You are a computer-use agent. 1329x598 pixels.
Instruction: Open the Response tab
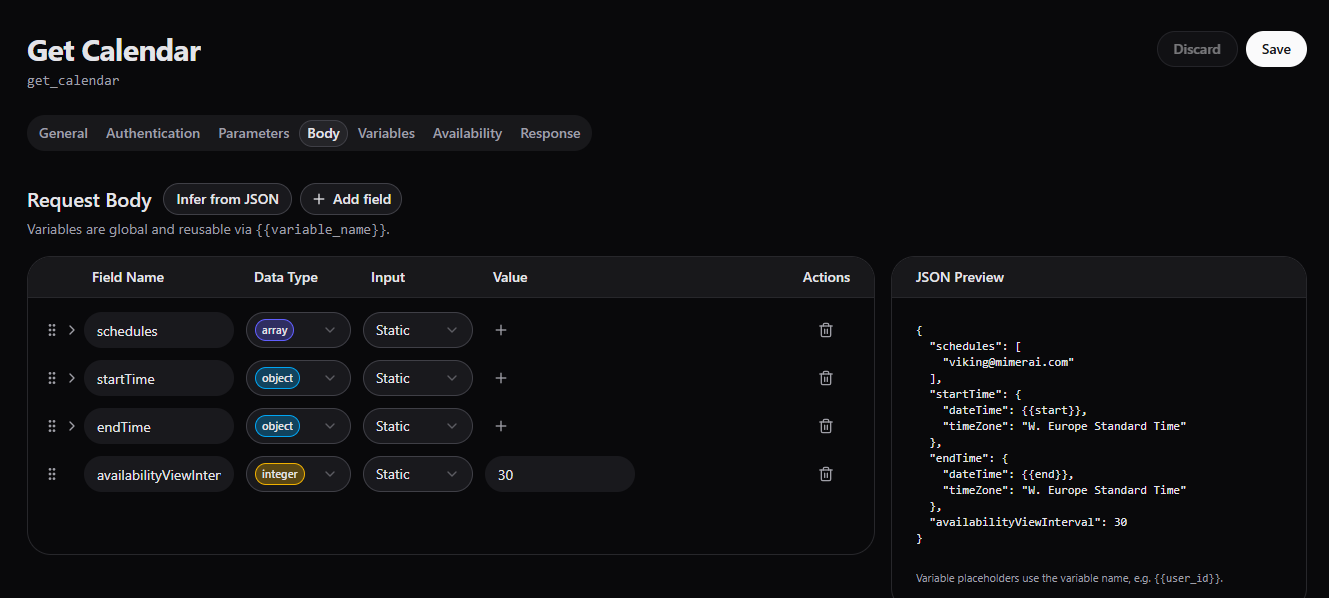(550, 133)
